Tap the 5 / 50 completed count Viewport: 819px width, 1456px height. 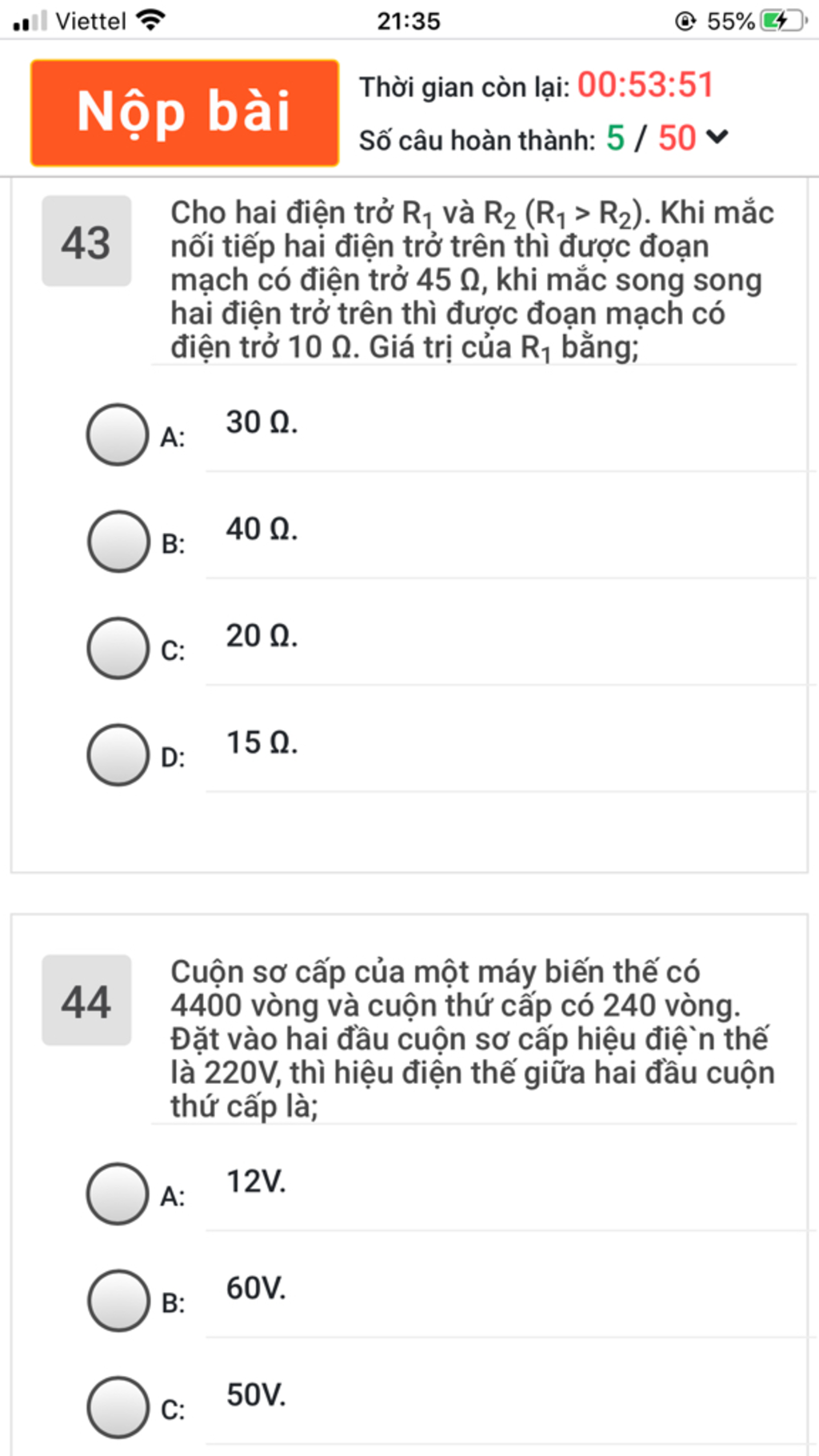point(651,138)
